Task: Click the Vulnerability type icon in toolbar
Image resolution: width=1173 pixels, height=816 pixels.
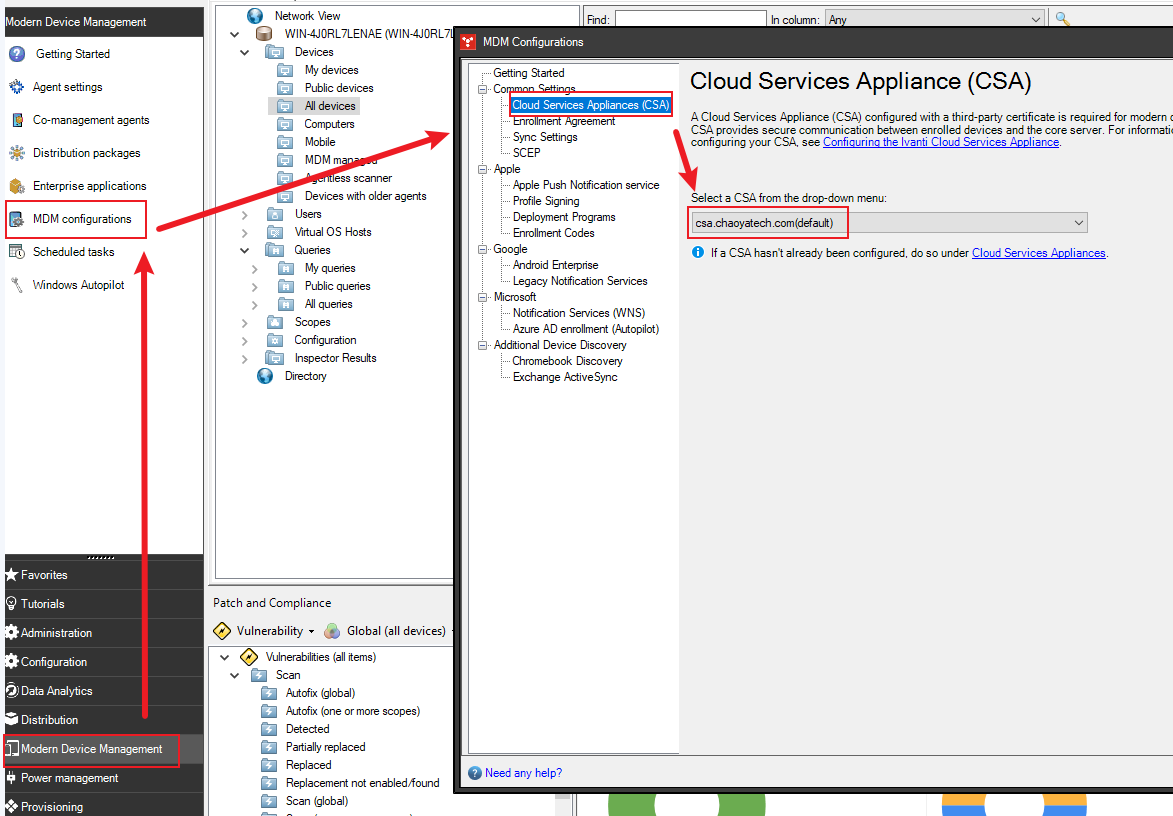Action: (222, 631)
